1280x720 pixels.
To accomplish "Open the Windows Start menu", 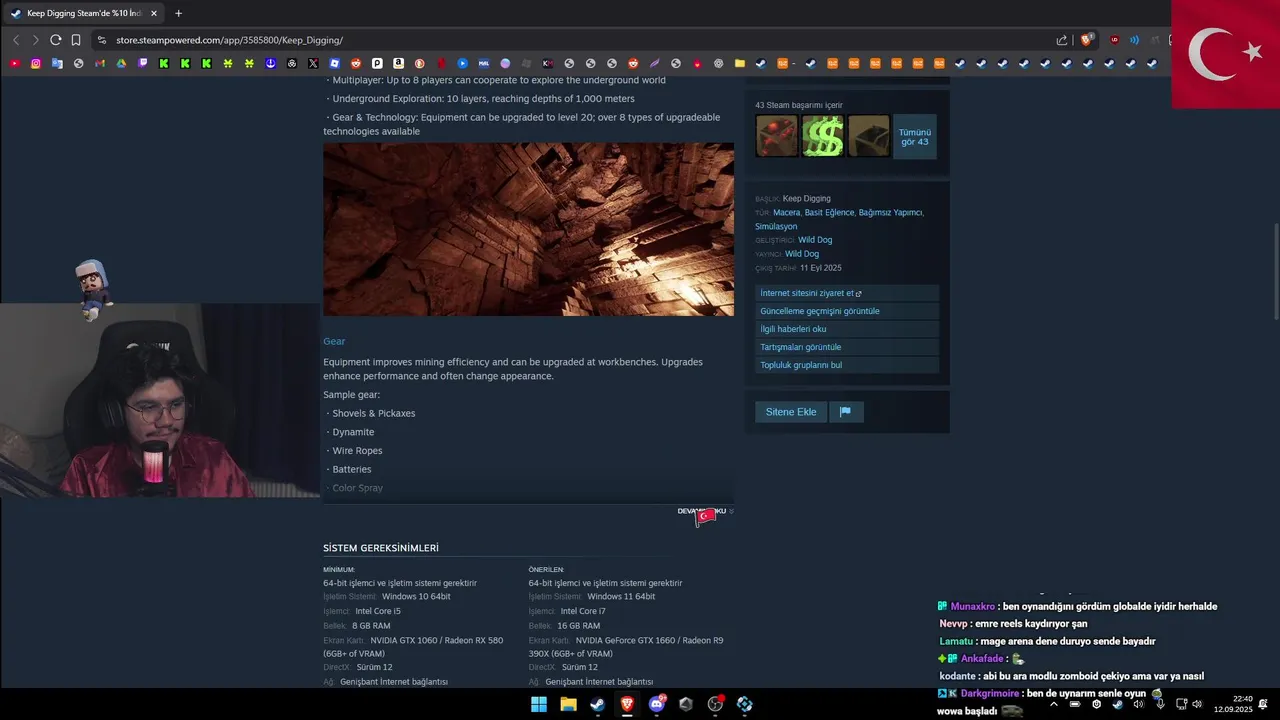I will pos(539,704).
